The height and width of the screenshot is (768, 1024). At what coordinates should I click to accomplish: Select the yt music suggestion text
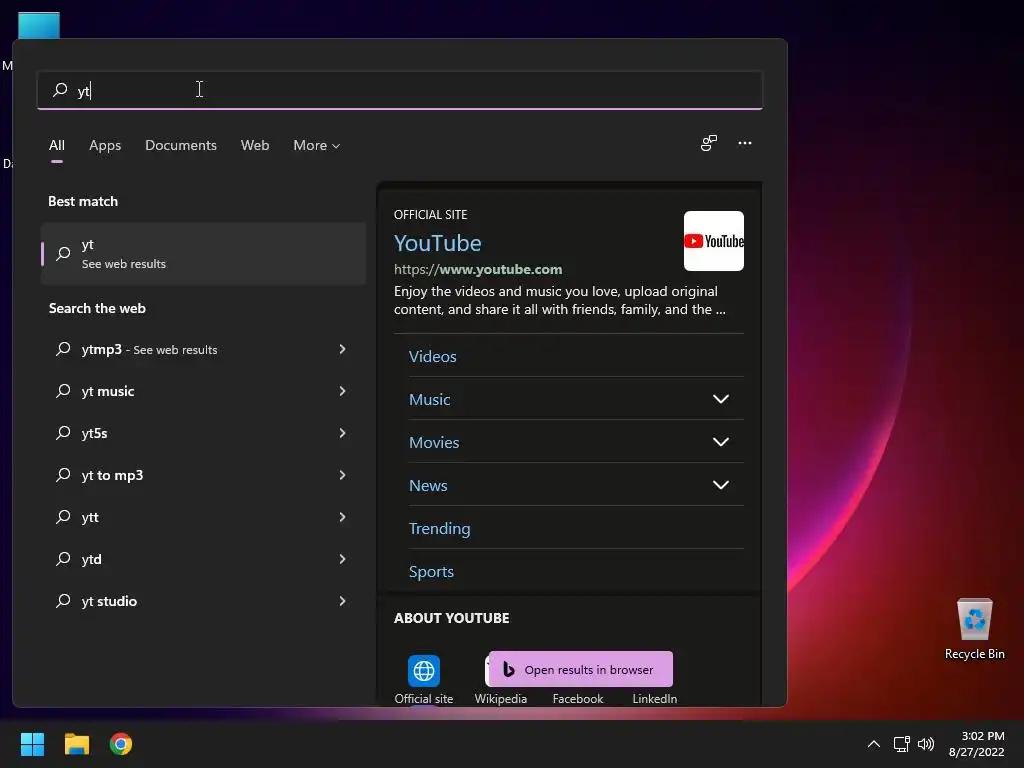click(x=108, y=391)
